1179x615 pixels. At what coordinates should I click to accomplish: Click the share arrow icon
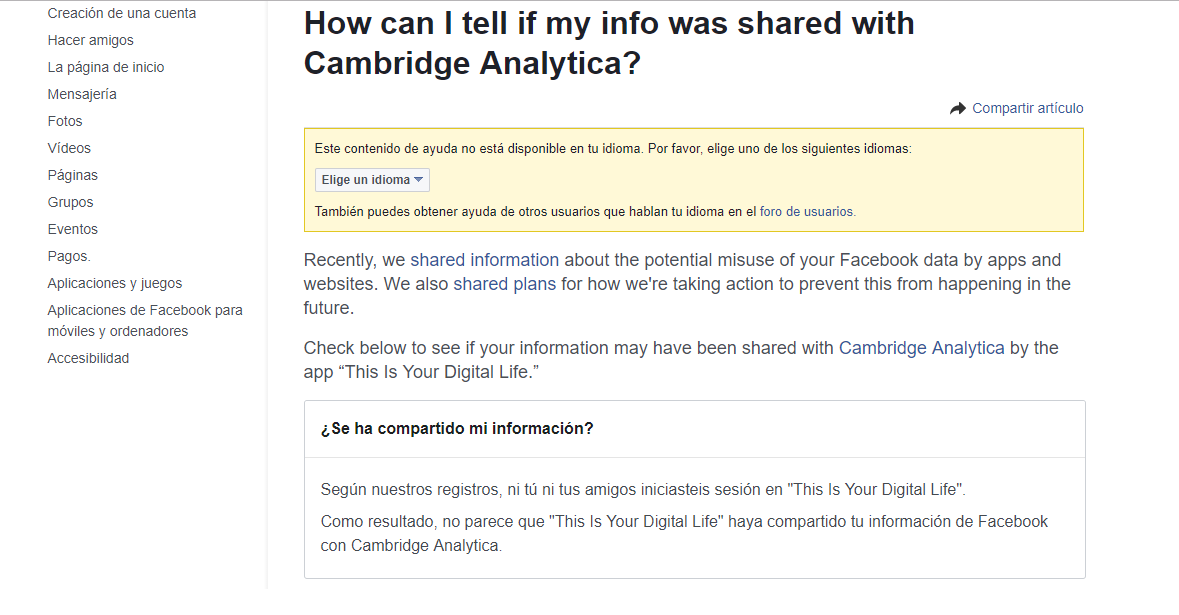[x=957, y=109]
